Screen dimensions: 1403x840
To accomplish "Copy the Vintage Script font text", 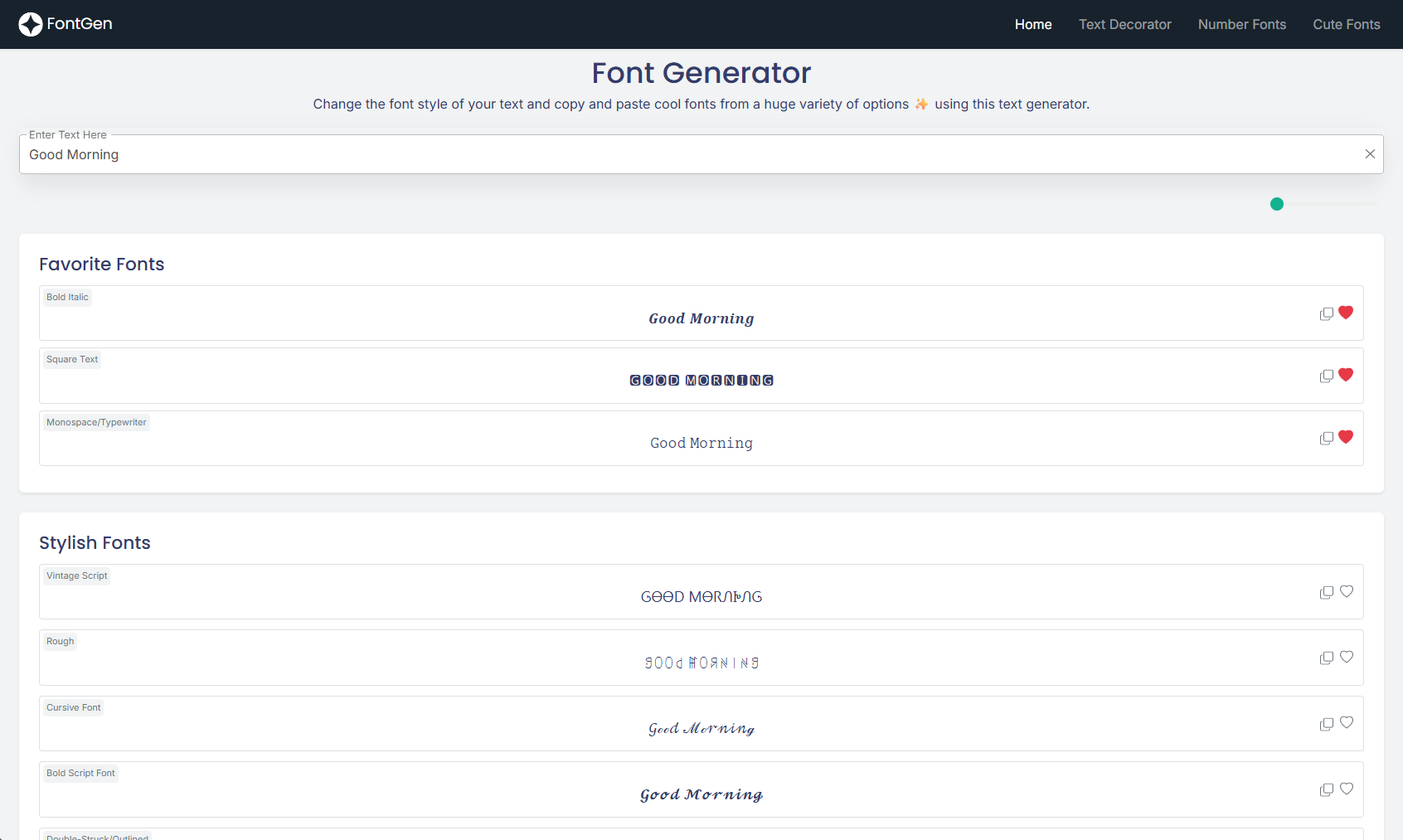I will [1326, 592].
